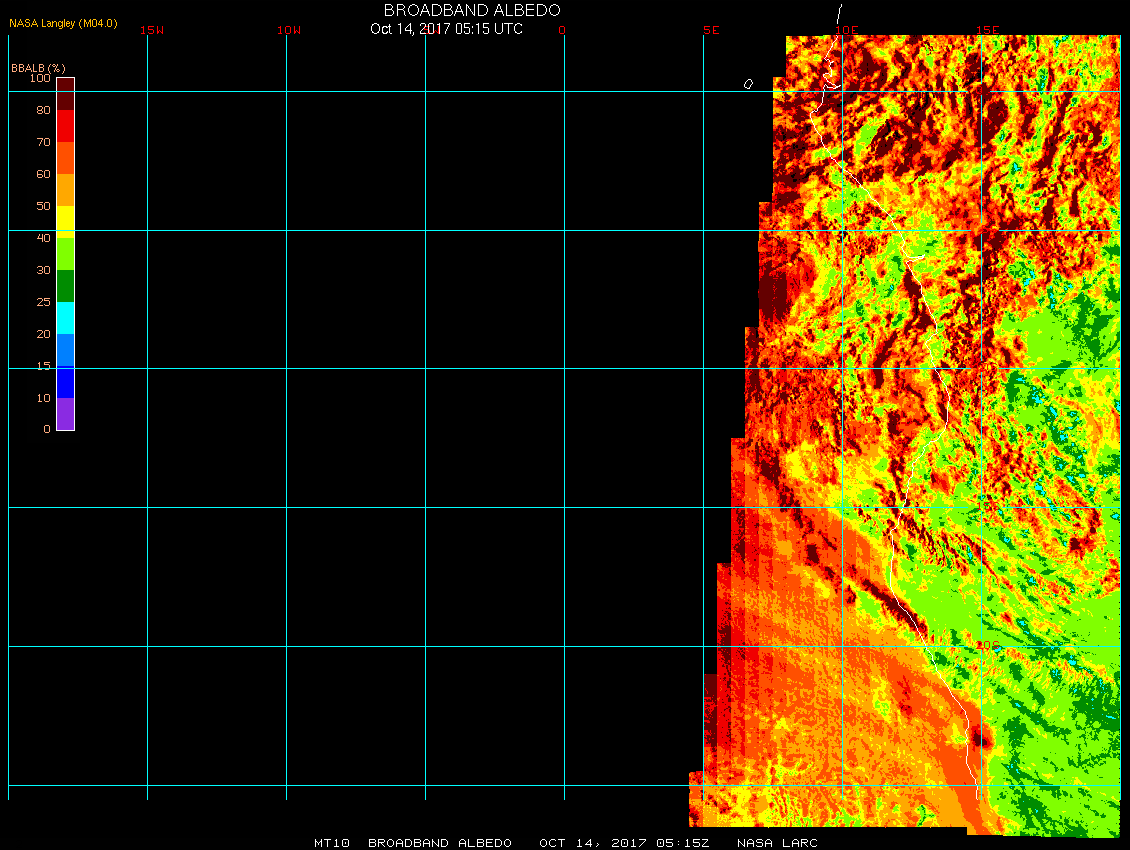Click the dark green 25–30 legend swatch
Image resolution: width=1130 pixels, height=850 pixels.
[x=65, y=286]
